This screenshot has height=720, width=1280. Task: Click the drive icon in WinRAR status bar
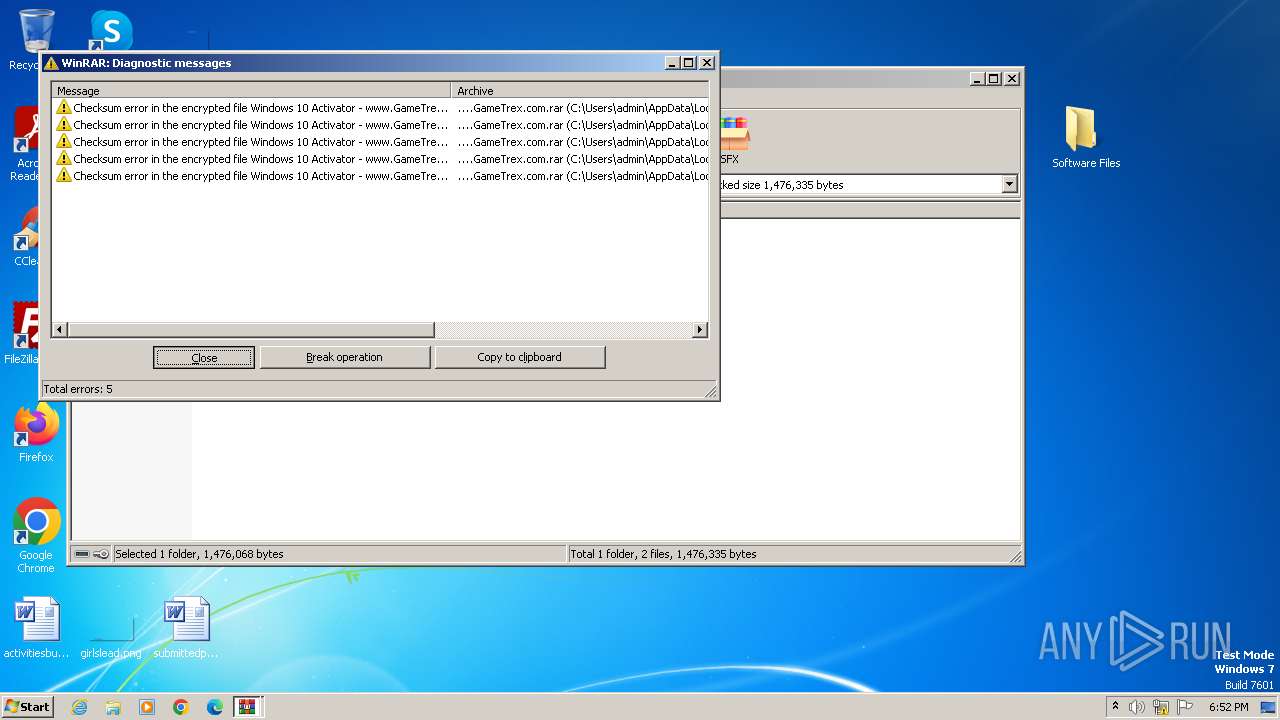click(x=82, y=554)
